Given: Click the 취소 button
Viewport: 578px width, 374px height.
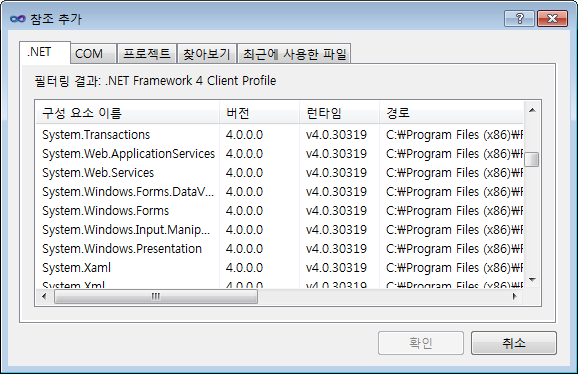Looking at the screenshot, I should pos(514,343).
